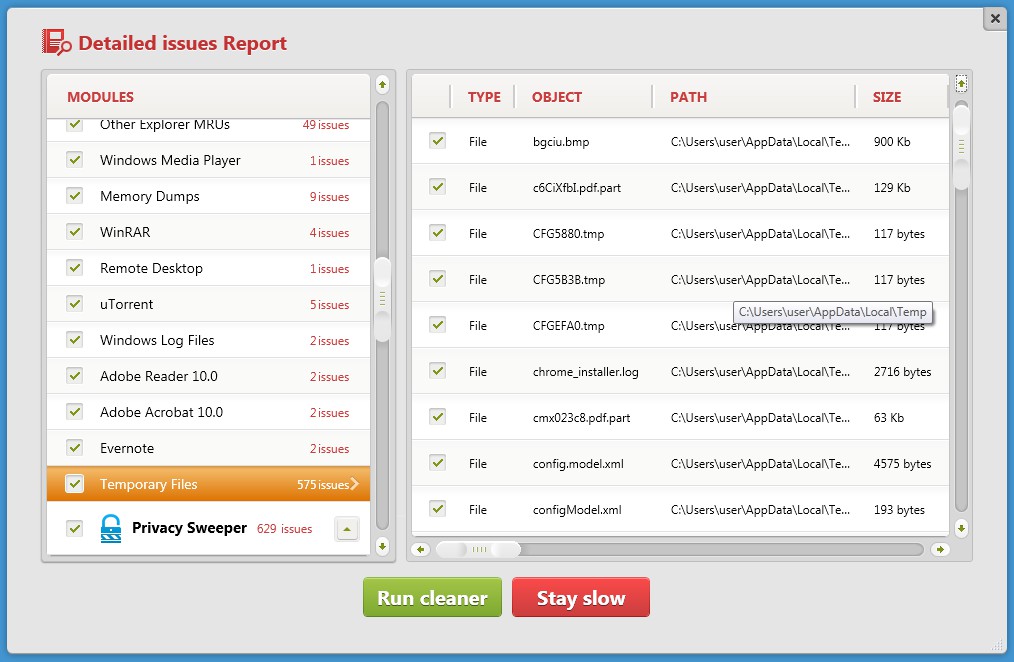
Task: Click the 629 issues count label
Action: click(x=285, y=529)
